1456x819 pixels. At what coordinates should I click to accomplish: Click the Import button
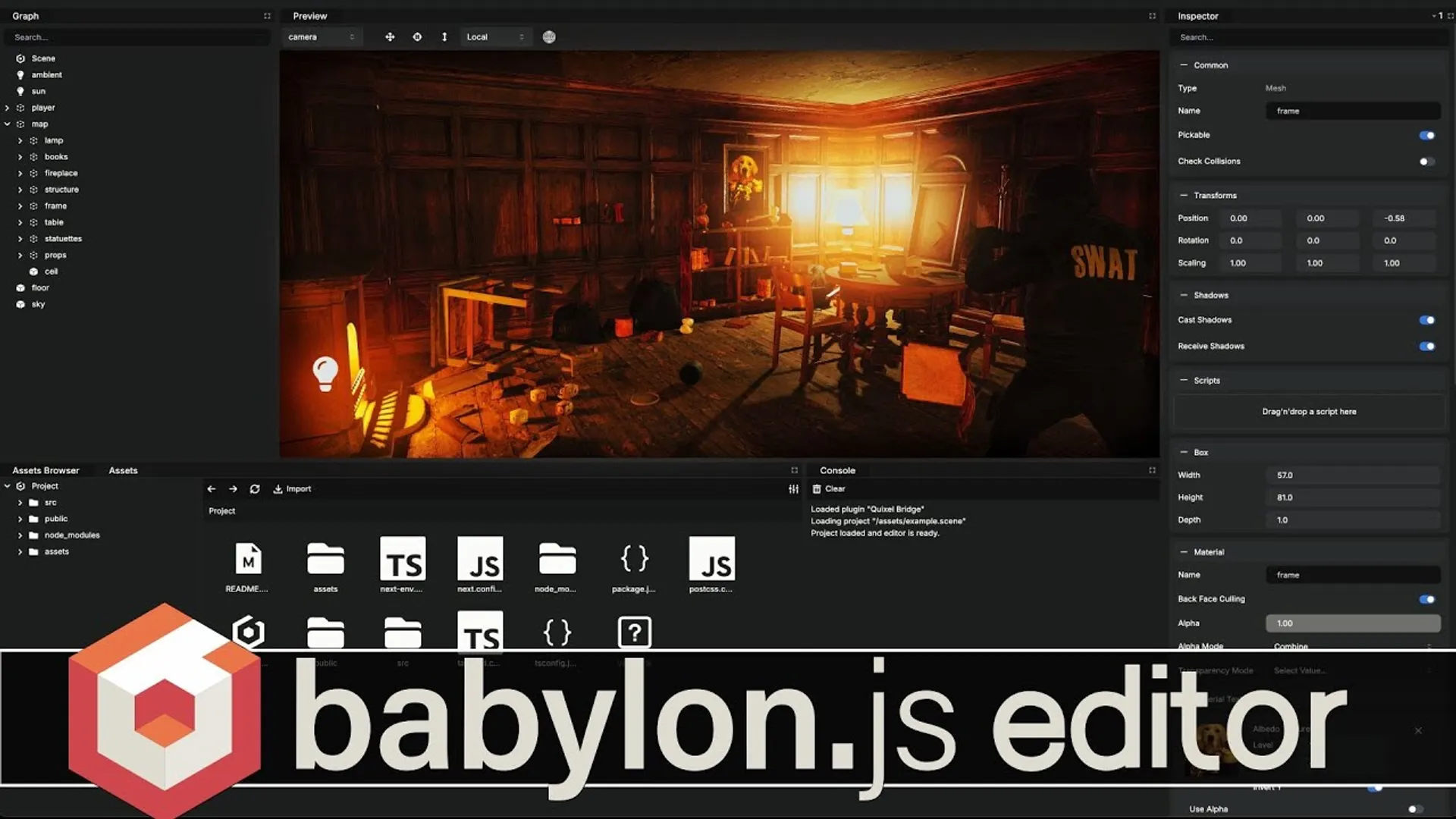[x=292, y=489]
